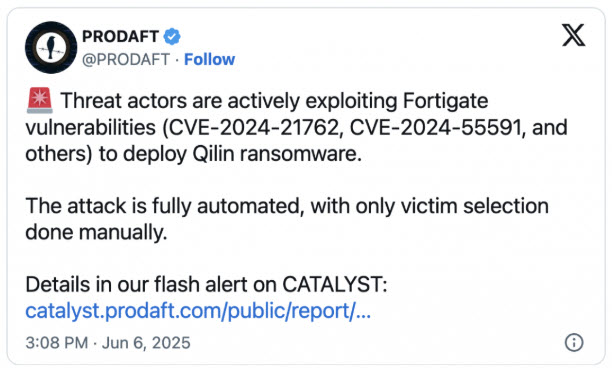
Task: Click the word Fortigate in the tweet
Action: (x=445, y=101)
